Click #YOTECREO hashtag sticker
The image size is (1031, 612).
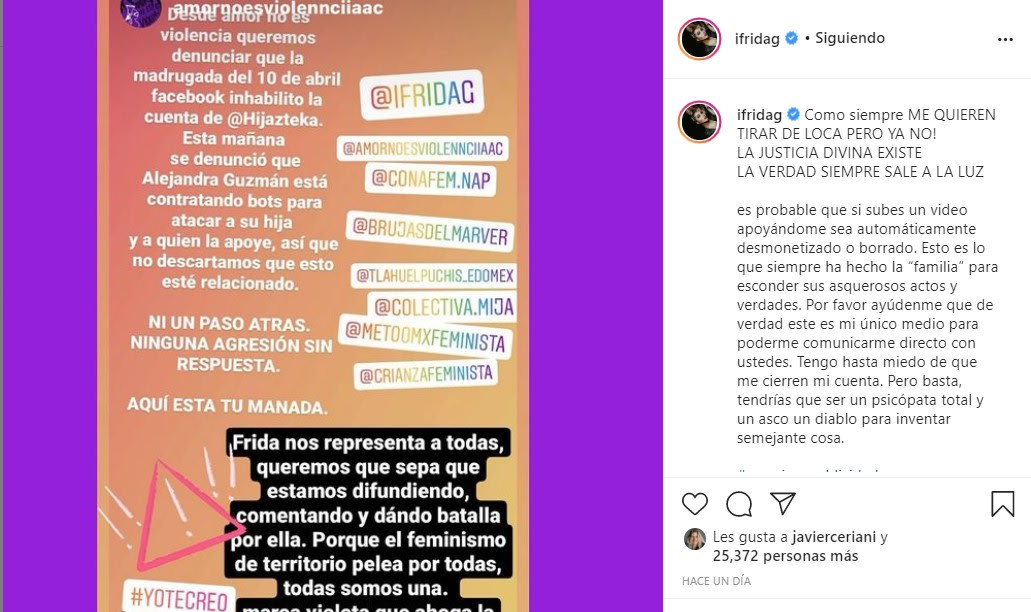(178, 598)
